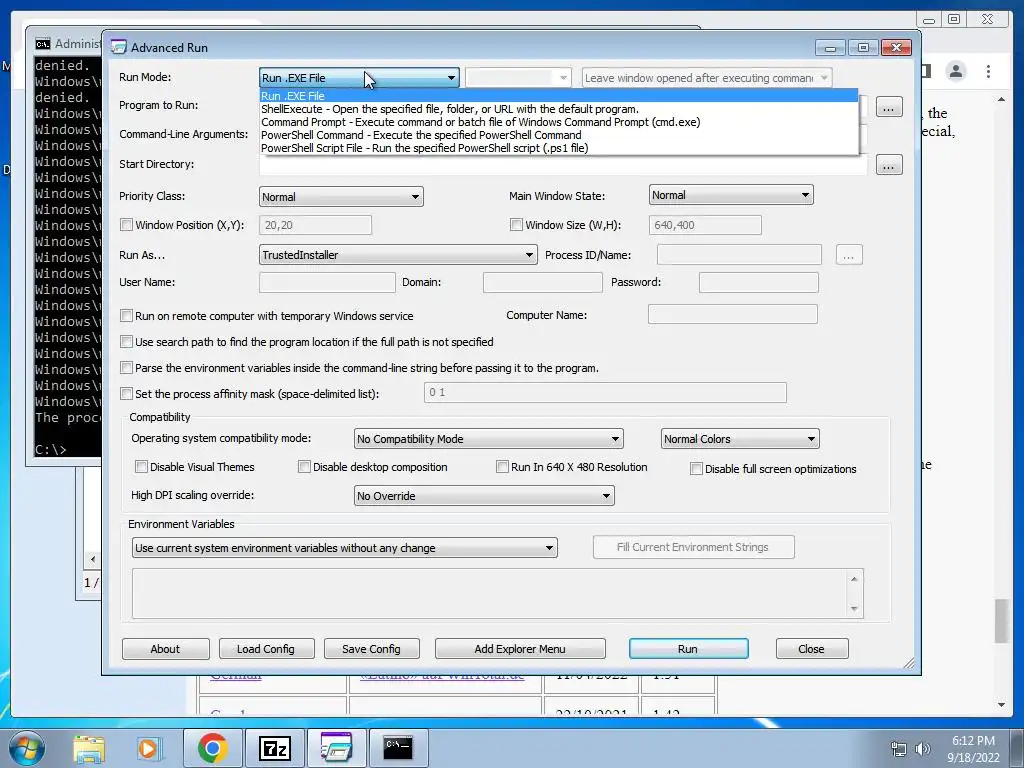The width and height of the screenshot is (1024, 768).
Task: Open Windows Media Player from the taskbar
Action: coord(148,748)
